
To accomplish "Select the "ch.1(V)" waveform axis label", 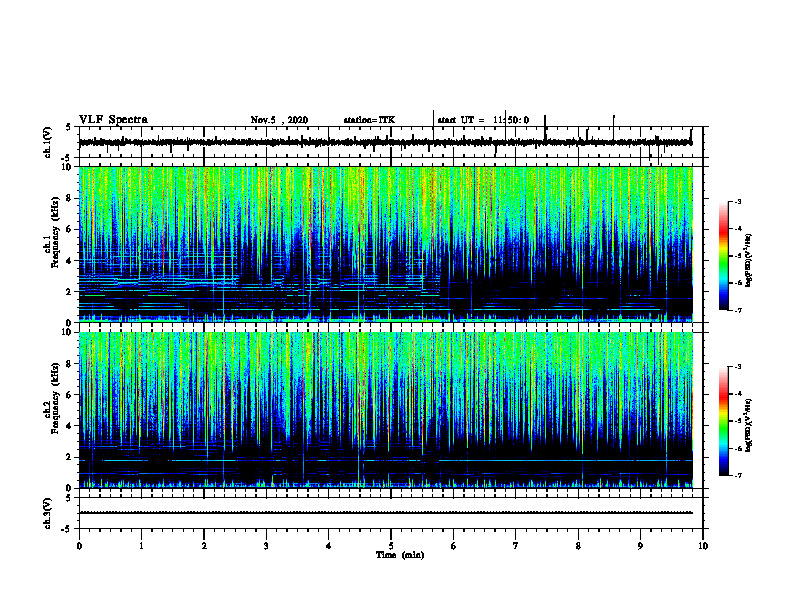I will (x=48, y=142).
